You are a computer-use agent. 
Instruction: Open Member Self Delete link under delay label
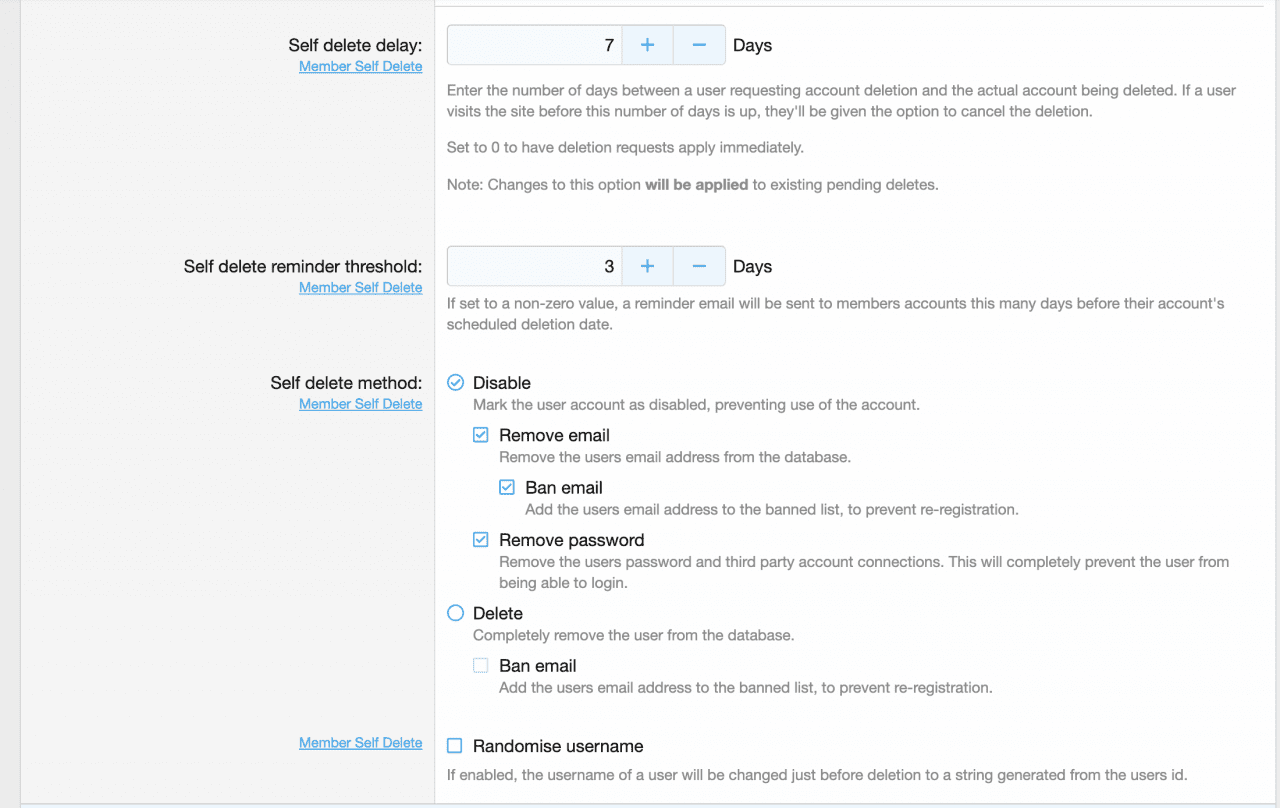[360, 67]
